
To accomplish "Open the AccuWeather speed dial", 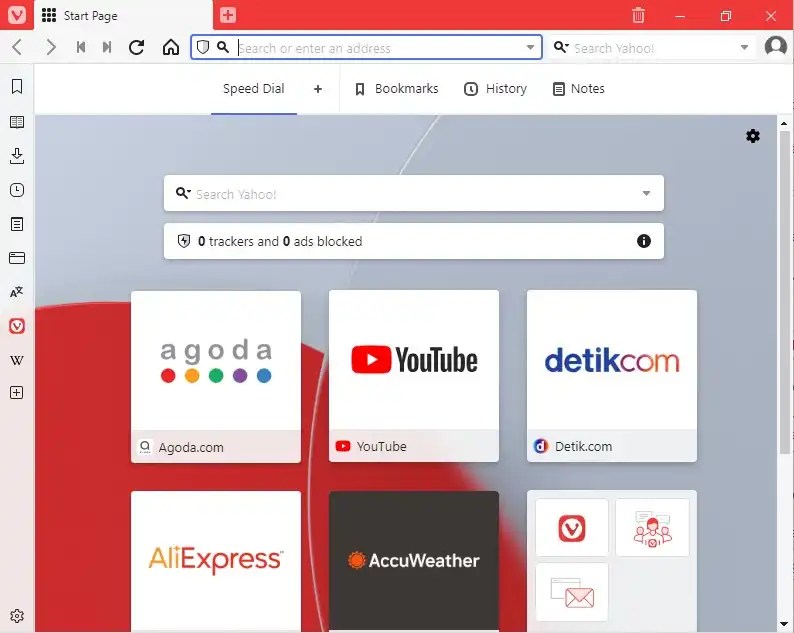I will click(414, 561).
